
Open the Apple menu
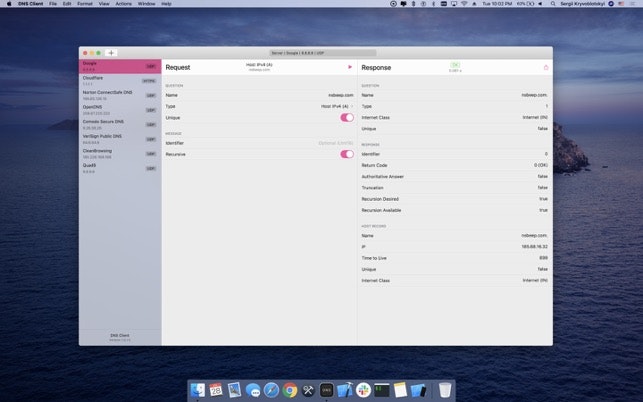(9, 4)
